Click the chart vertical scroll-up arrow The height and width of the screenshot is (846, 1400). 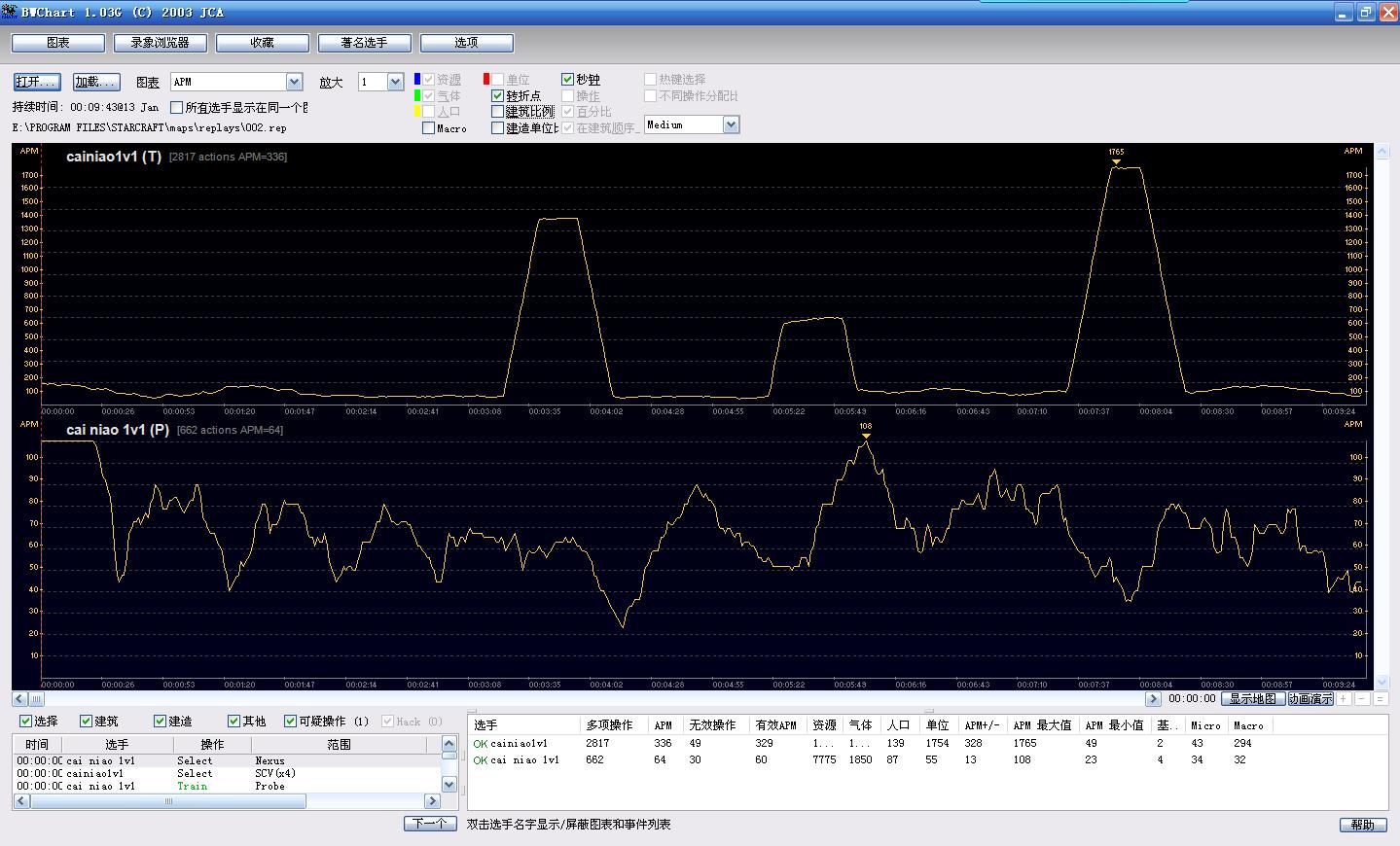[x=1381, y=152]
